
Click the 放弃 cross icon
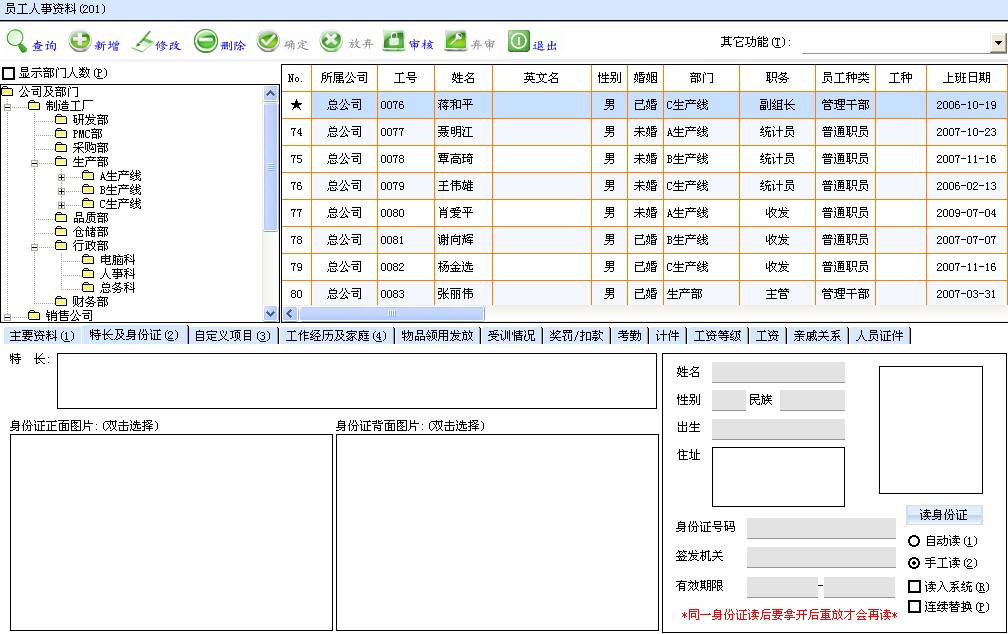(x=330, y=41)
